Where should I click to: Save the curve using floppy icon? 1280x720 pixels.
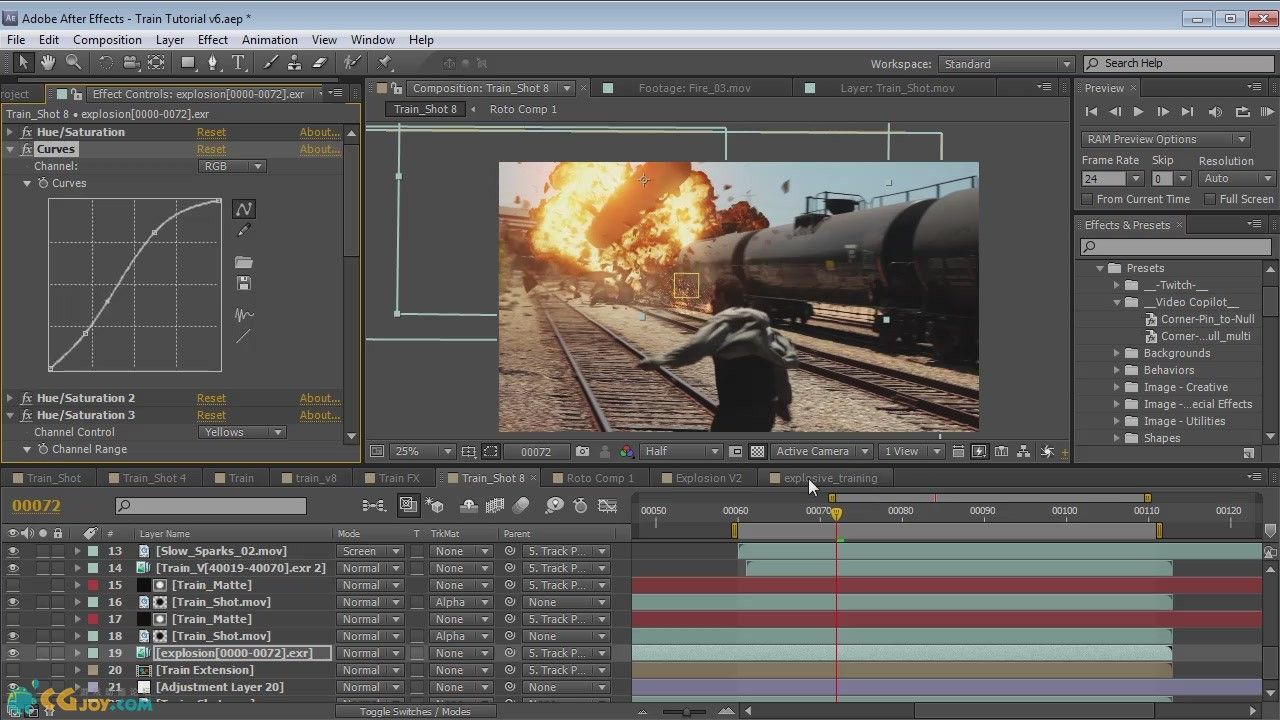point(244,284)
